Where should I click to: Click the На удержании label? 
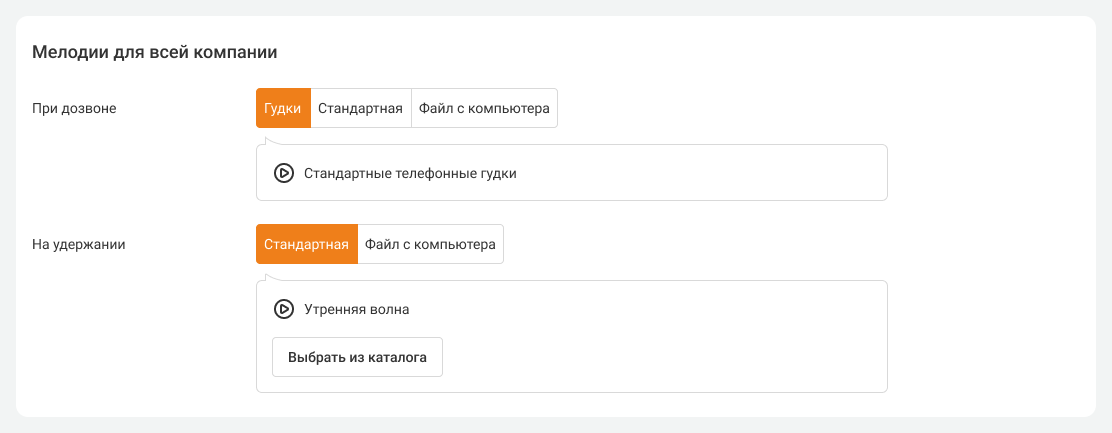[x=79, y=244]
